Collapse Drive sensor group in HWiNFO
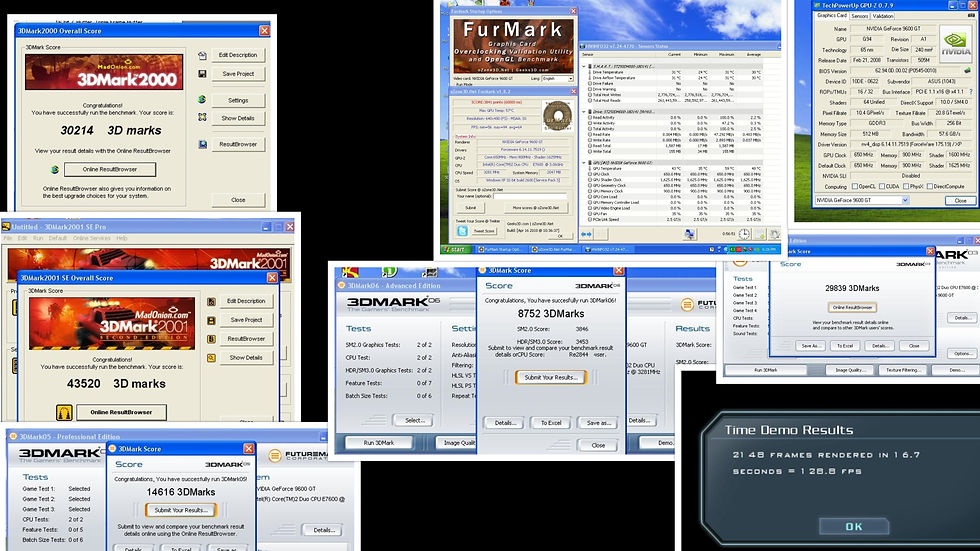Viewport: 980px width, 551px height. (584, 112)
